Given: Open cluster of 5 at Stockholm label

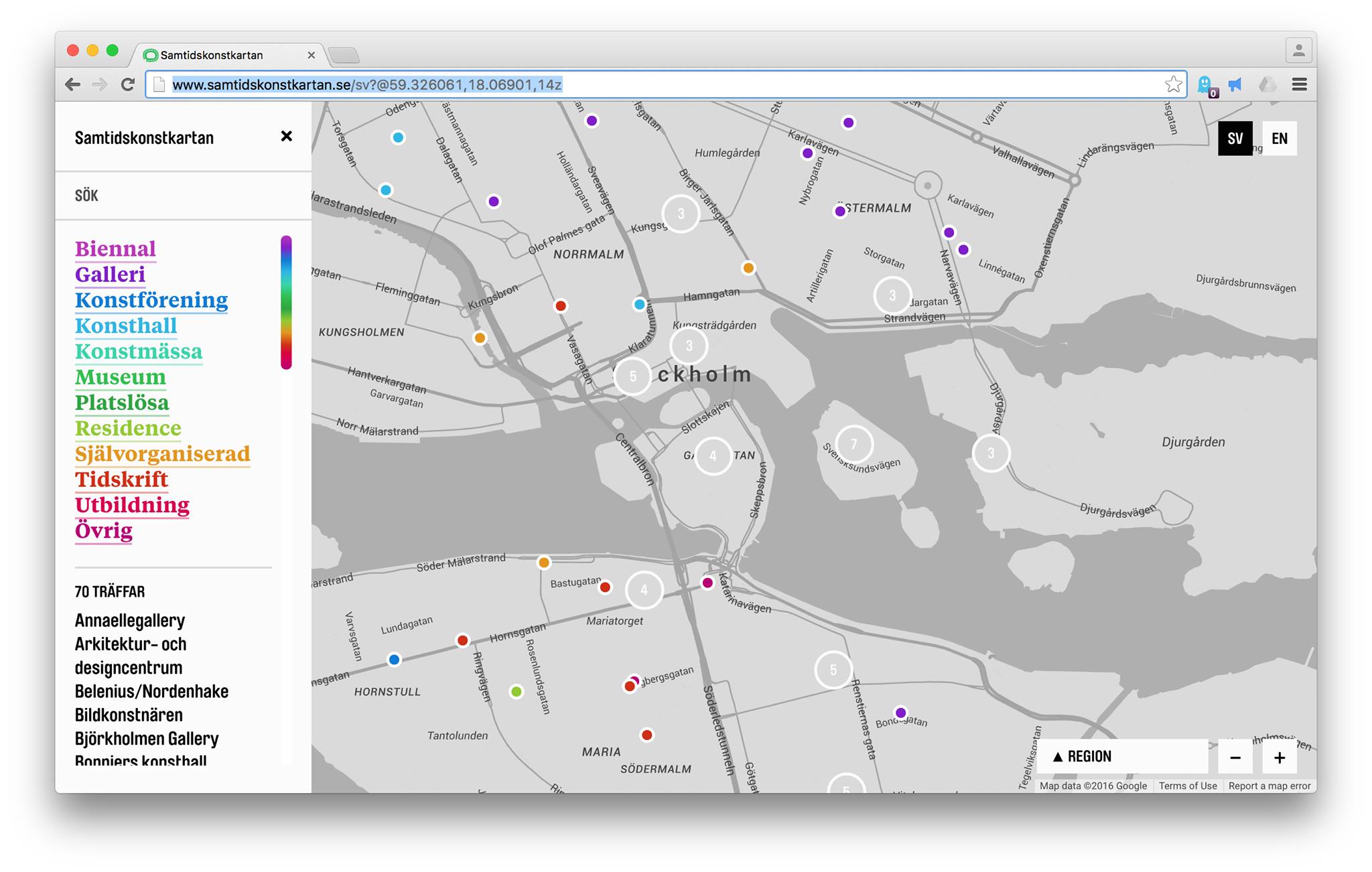Looking at the screenshot, I should 632,376.
